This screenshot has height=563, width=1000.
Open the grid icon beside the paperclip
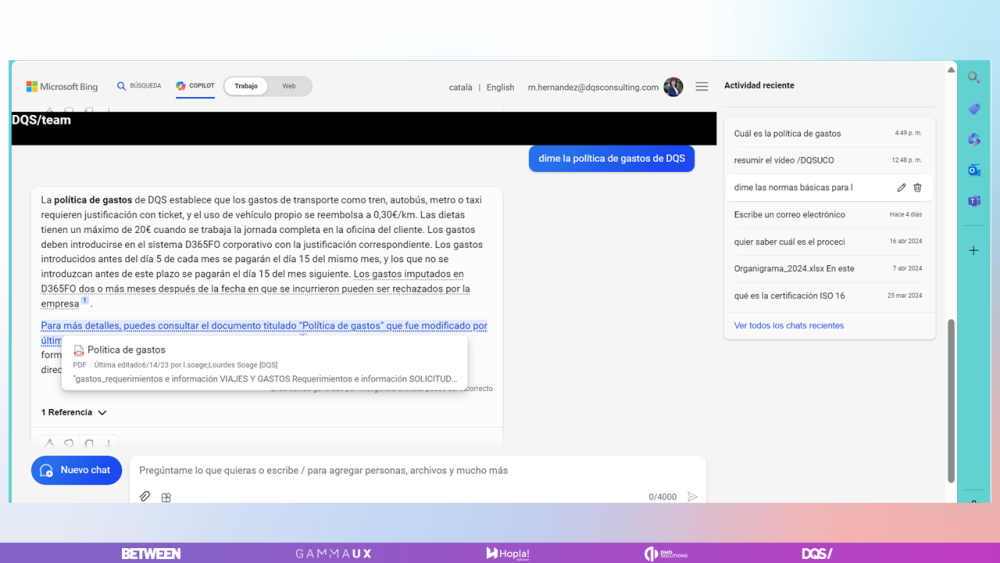[166, 497]
